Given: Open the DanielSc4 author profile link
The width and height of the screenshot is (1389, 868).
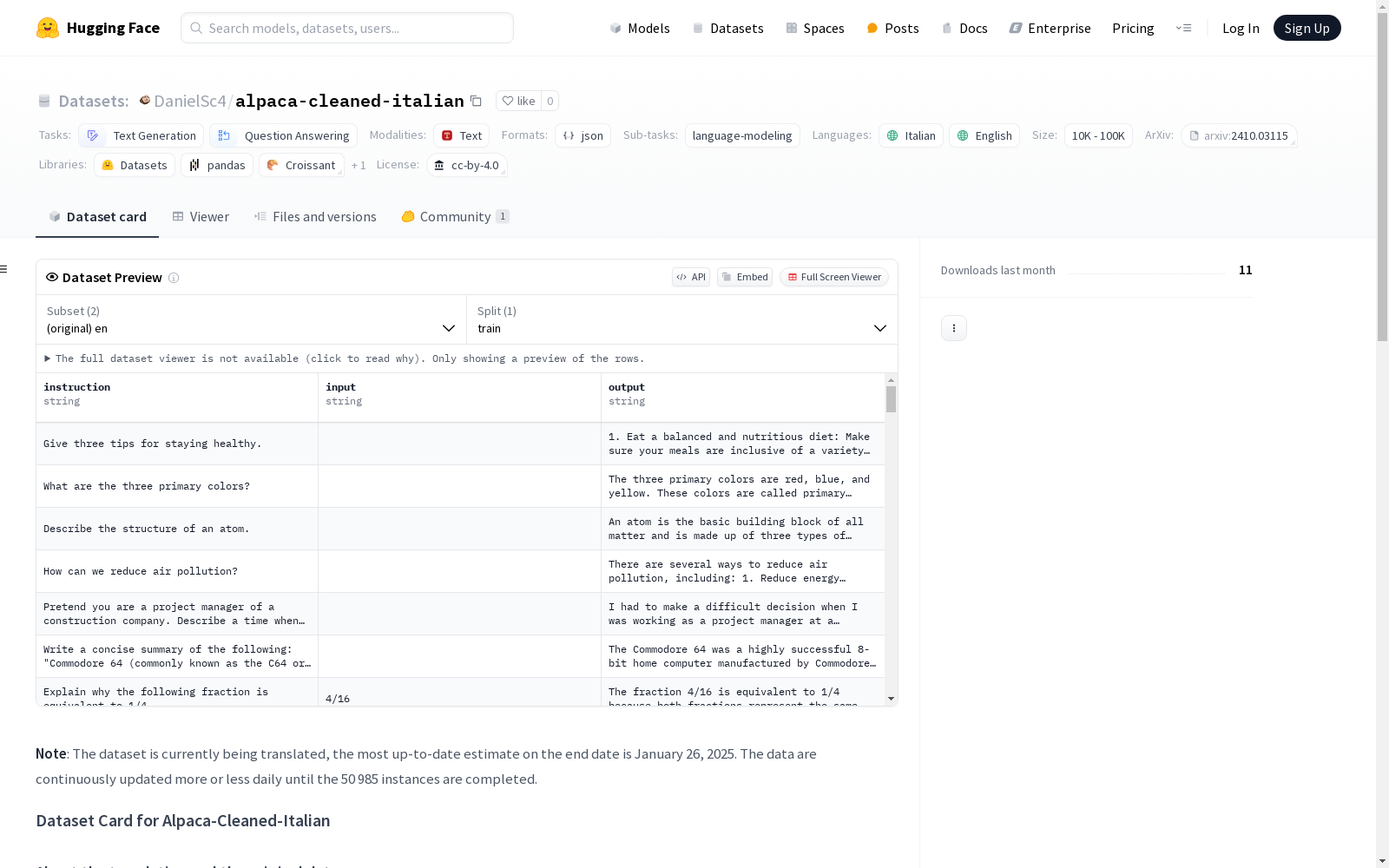Looking at the screenshot, I should click(x=190, y=101).
